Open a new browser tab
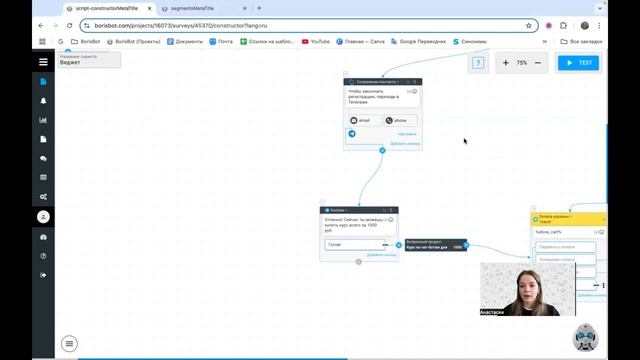This screenshot has height=360, width=640. click(259, 8)
